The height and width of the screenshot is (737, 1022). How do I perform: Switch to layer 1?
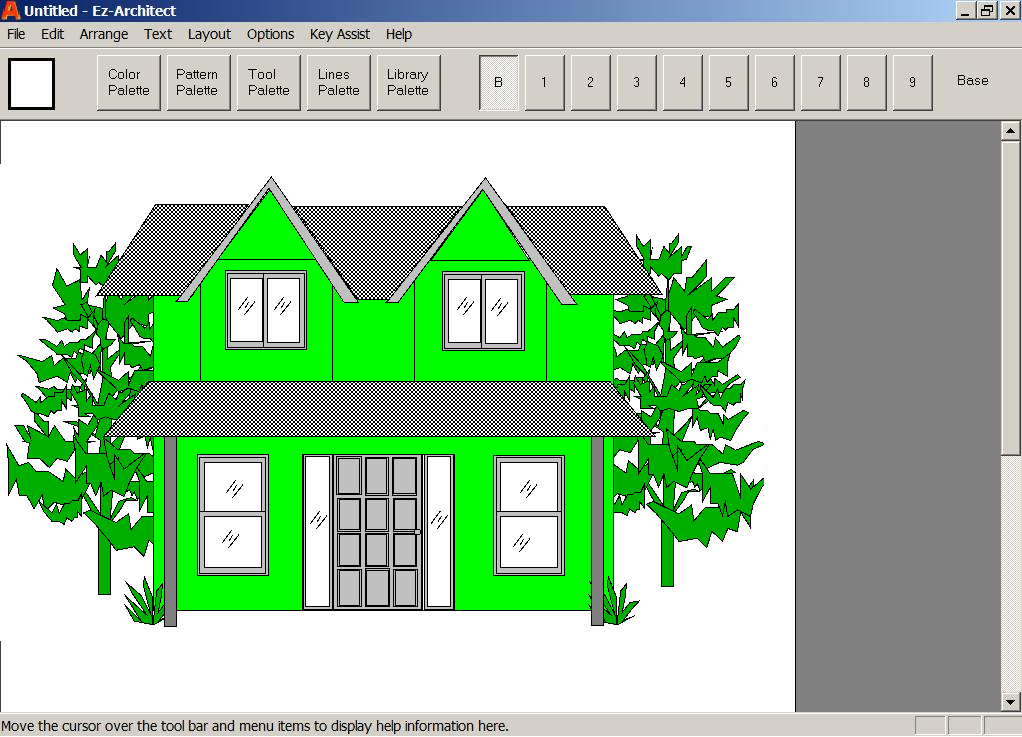click(544, 82)
